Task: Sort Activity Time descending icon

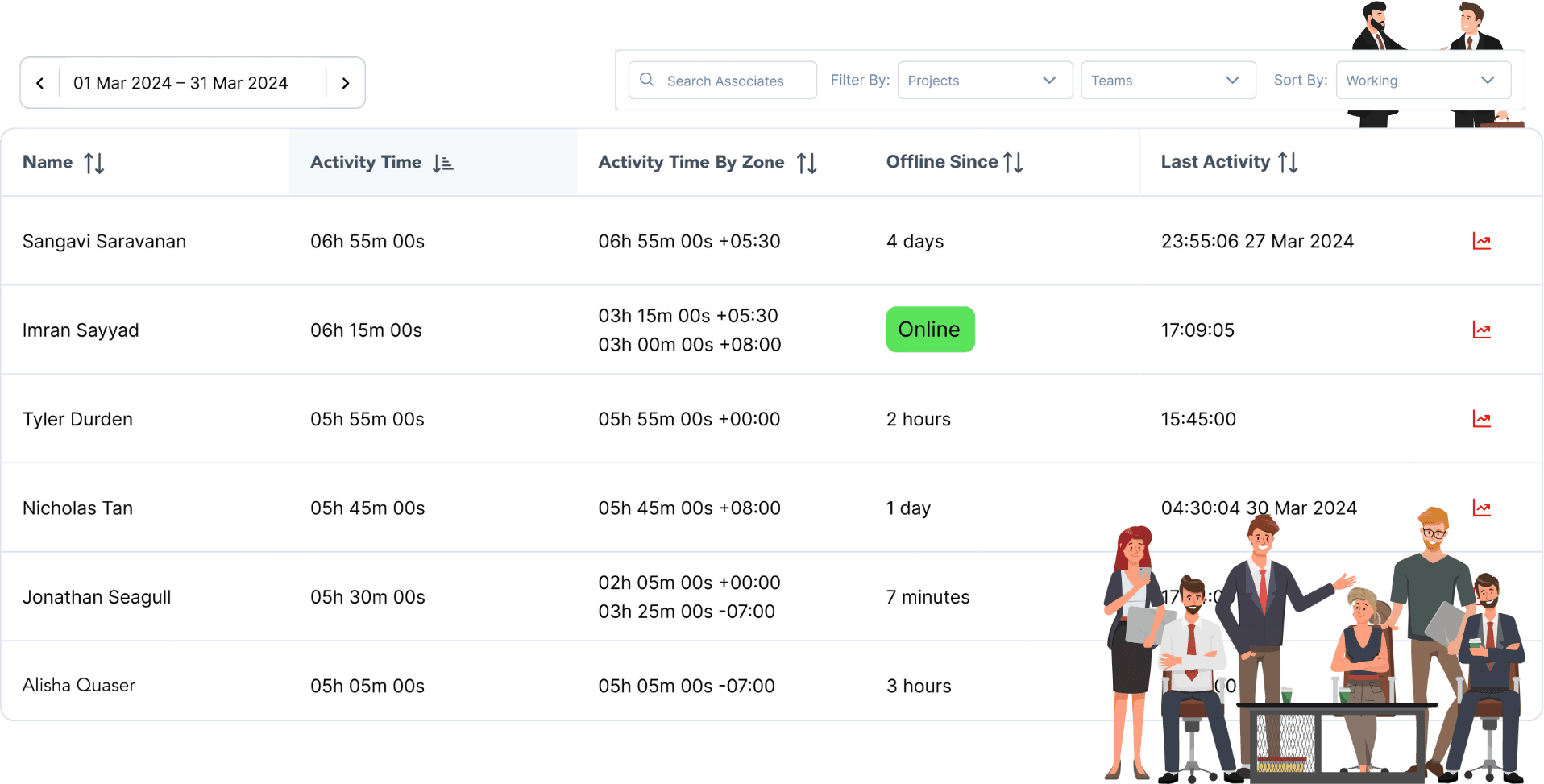Action: (x=442, y=163)
